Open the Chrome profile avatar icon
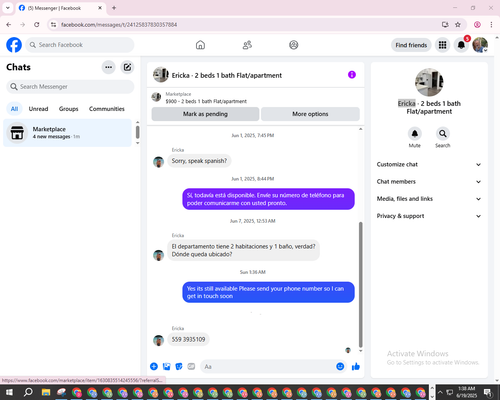The width and height of the screenshot is (500, 400). pyautogui.click(x=477, y=25)
